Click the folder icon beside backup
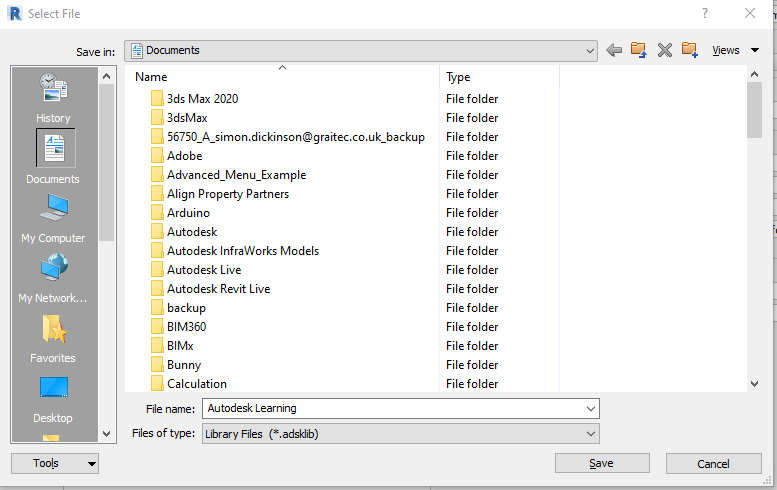Viewport: 777px width, 490px height. point(157,308)
